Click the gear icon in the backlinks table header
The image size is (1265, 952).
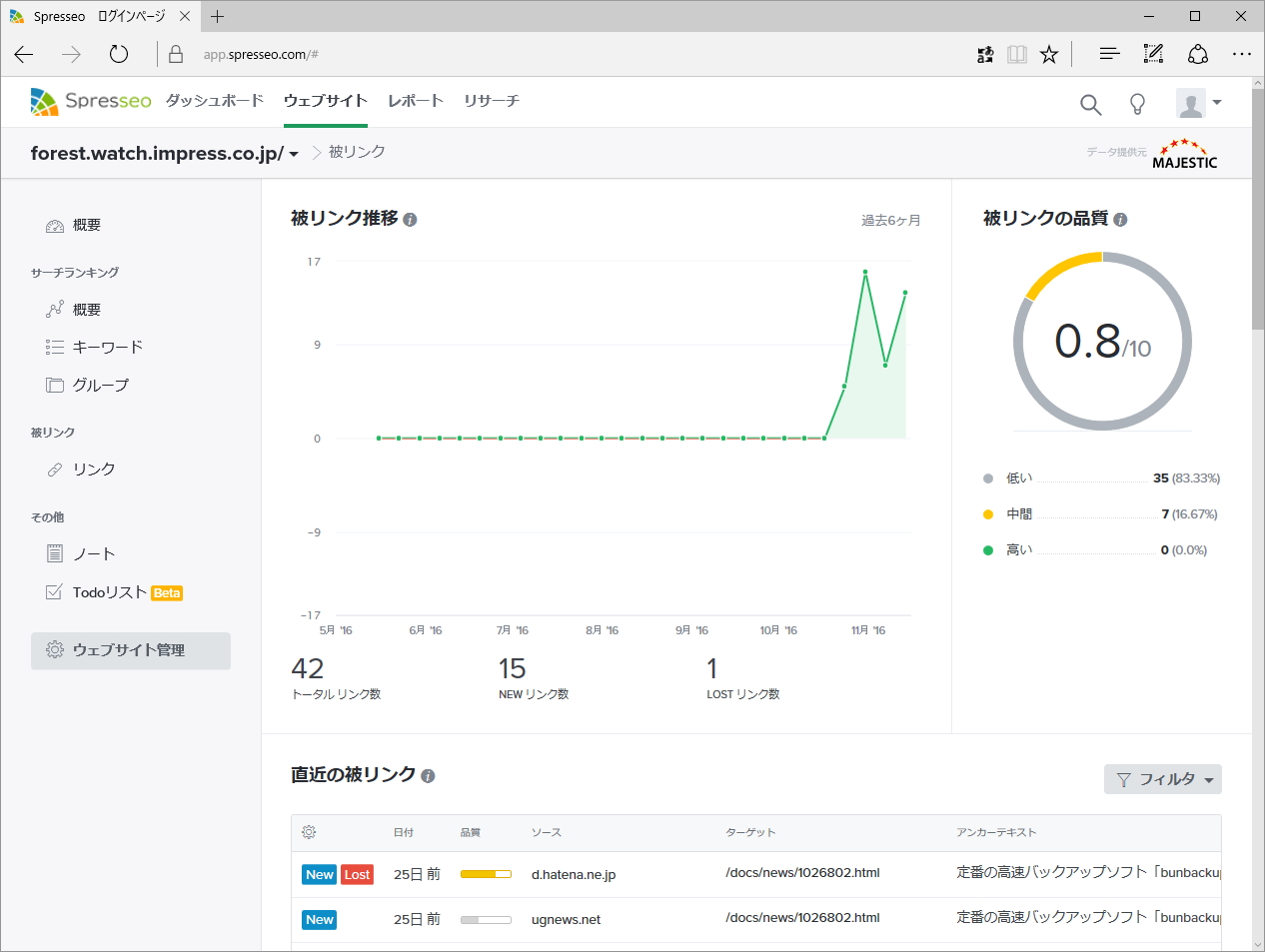coord(309,831)
